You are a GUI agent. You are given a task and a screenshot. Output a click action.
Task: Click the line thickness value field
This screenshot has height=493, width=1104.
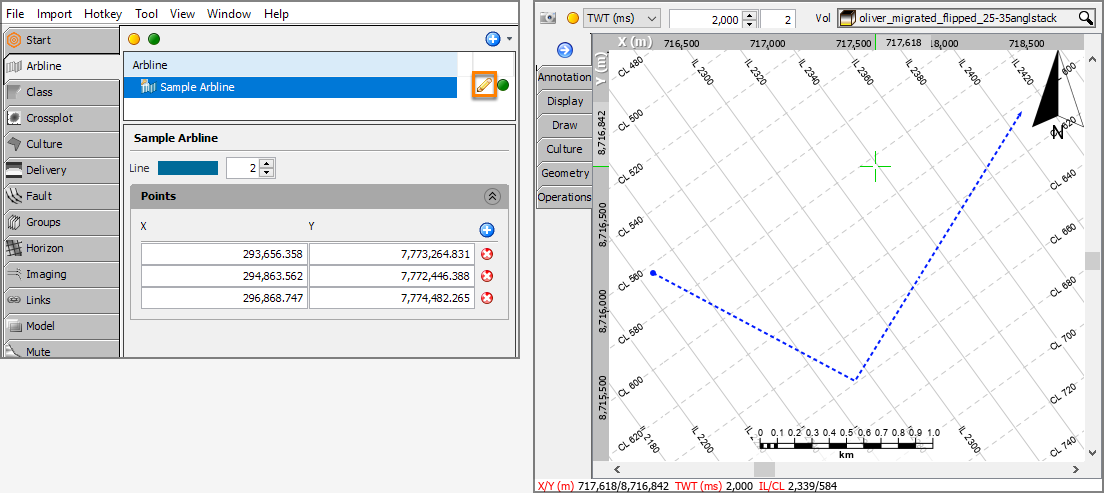click(x=244, y=168)
